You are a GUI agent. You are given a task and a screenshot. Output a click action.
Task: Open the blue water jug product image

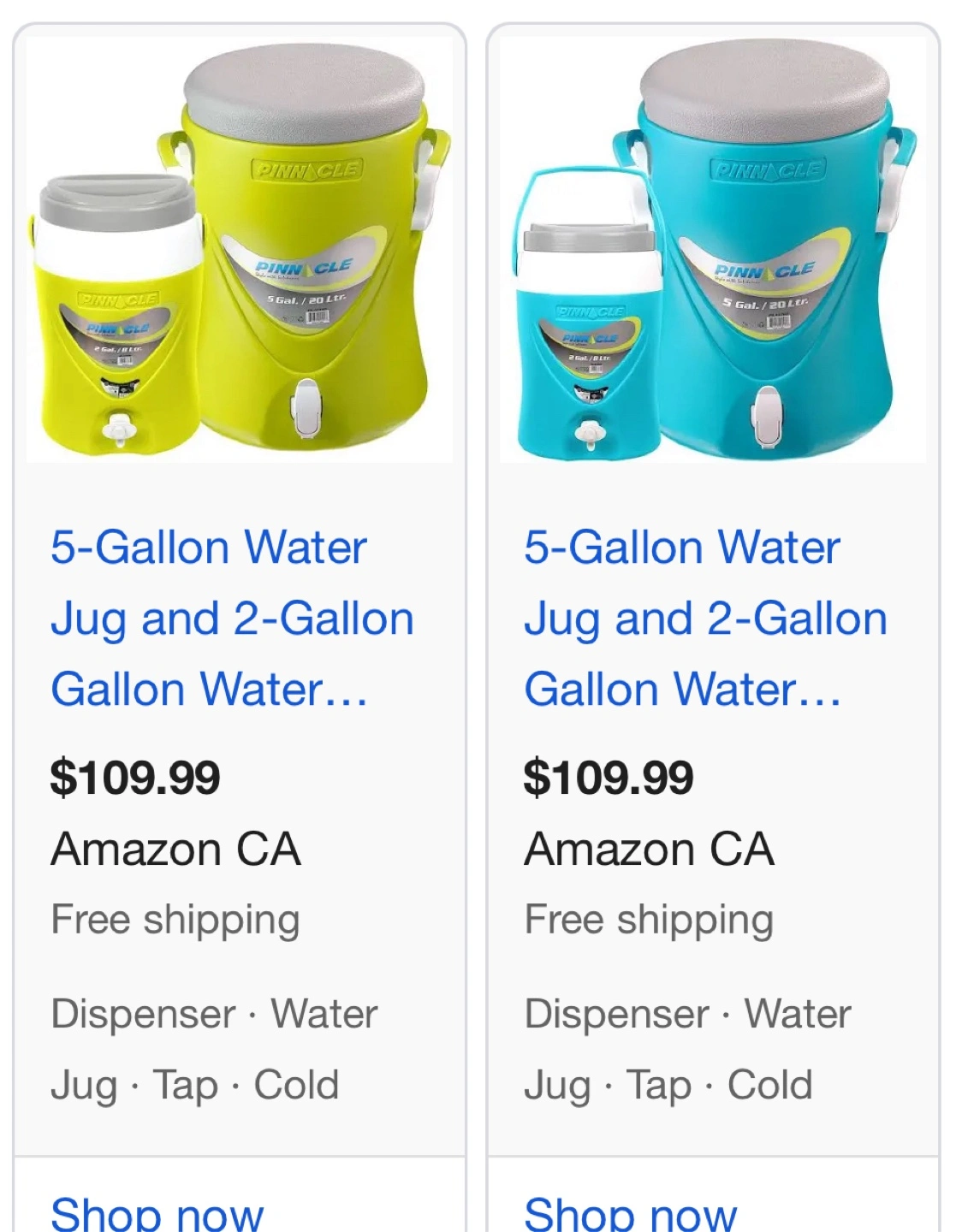pos(713,249)
